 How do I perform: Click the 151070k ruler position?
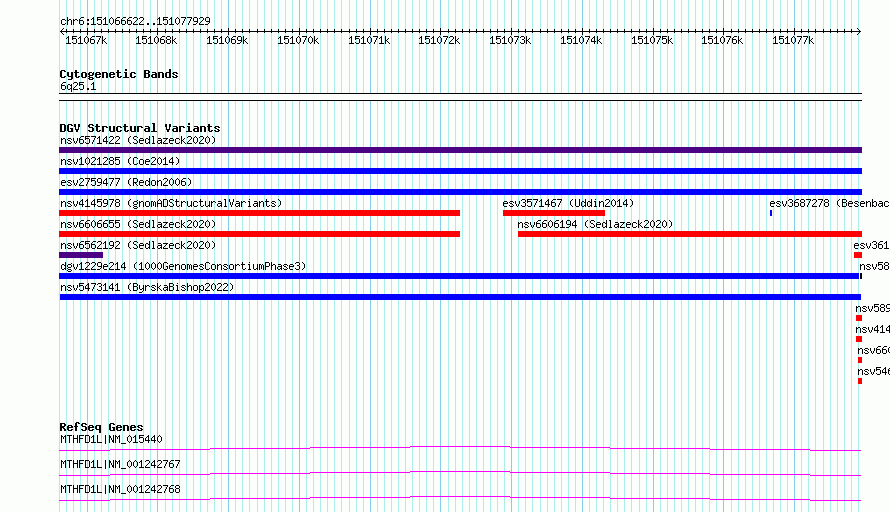coord(298,40)
